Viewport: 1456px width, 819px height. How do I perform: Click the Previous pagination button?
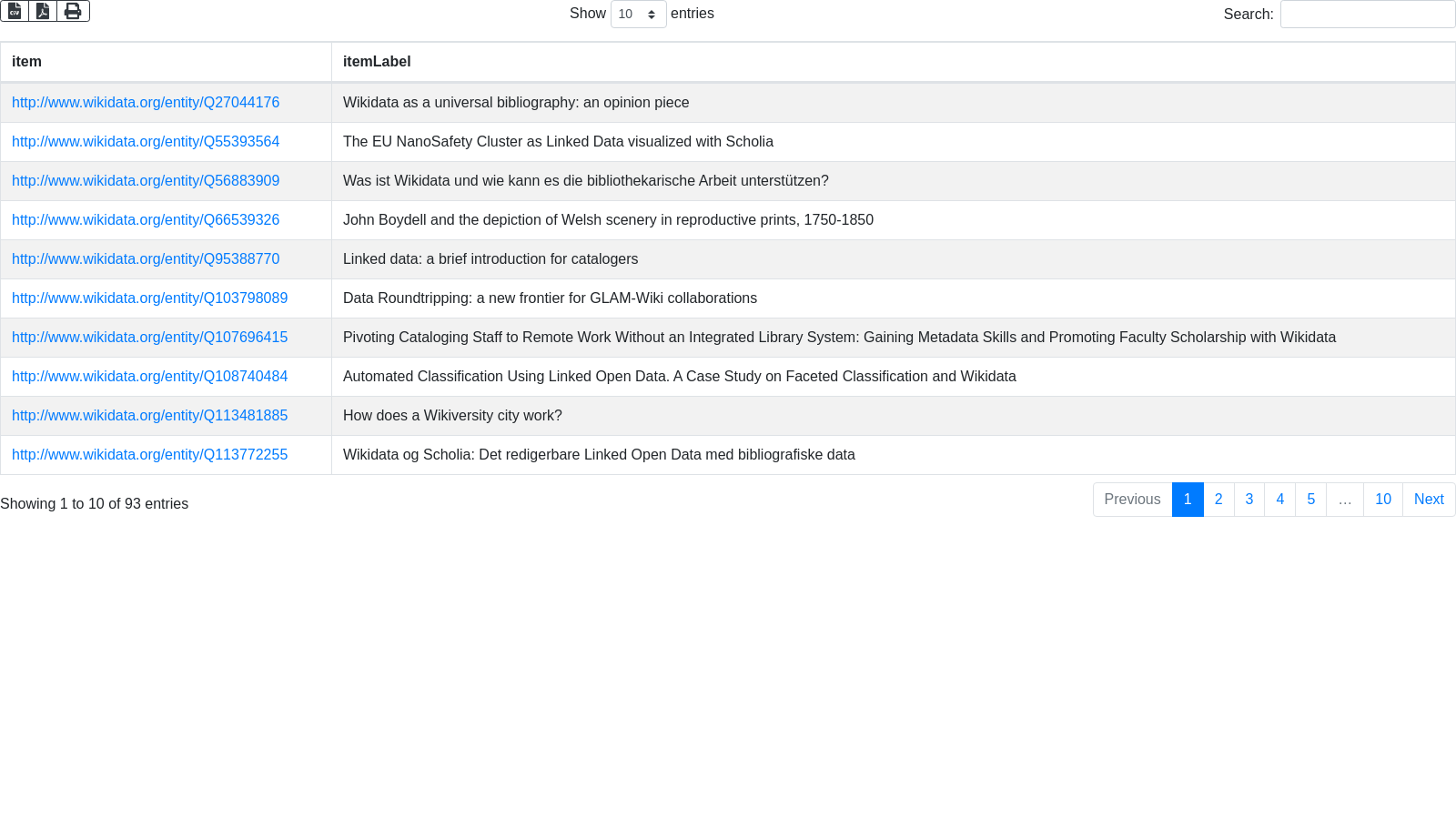1133,500
